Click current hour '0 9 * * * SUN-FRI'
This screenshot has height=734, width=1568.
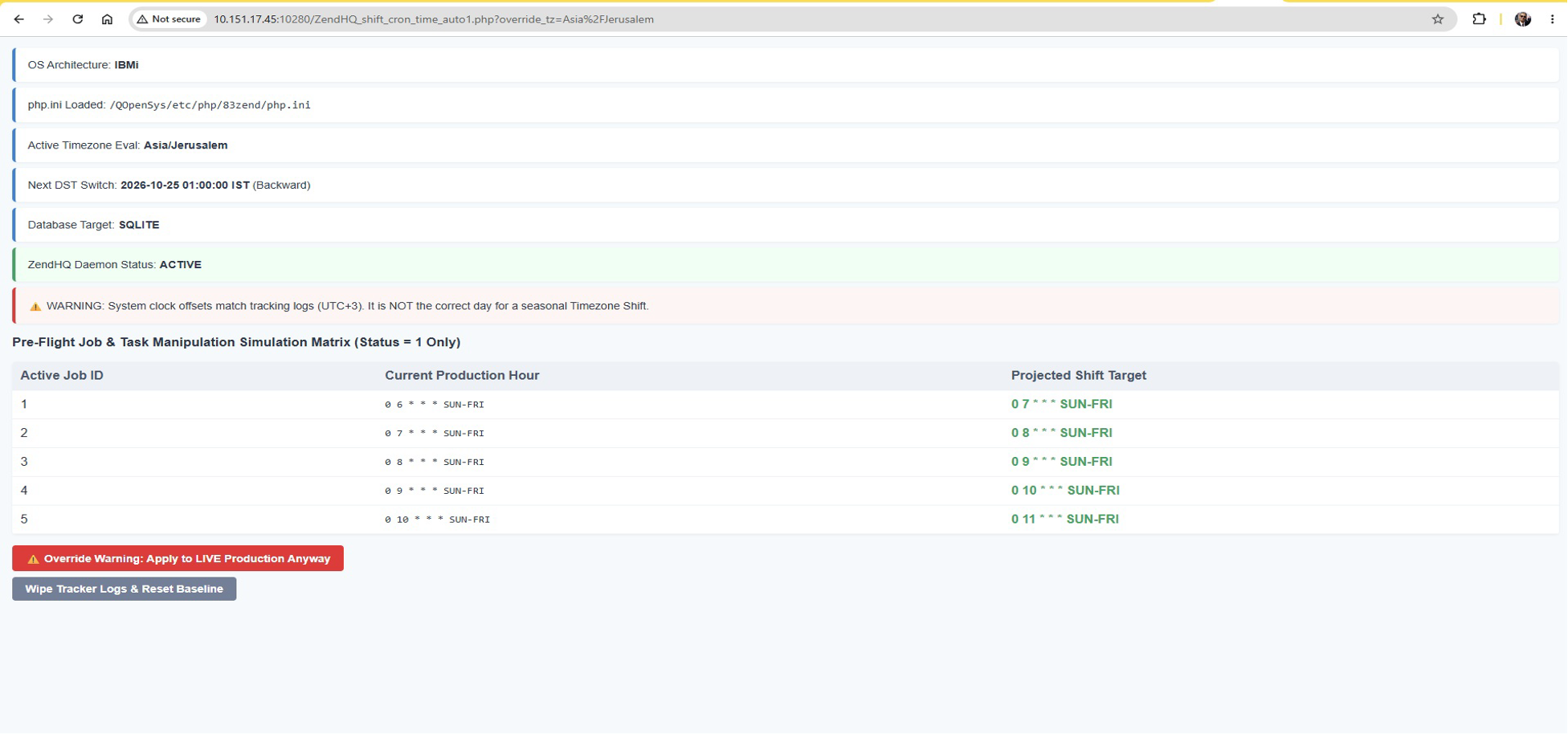pyautogui.click(x=435, y=491)
